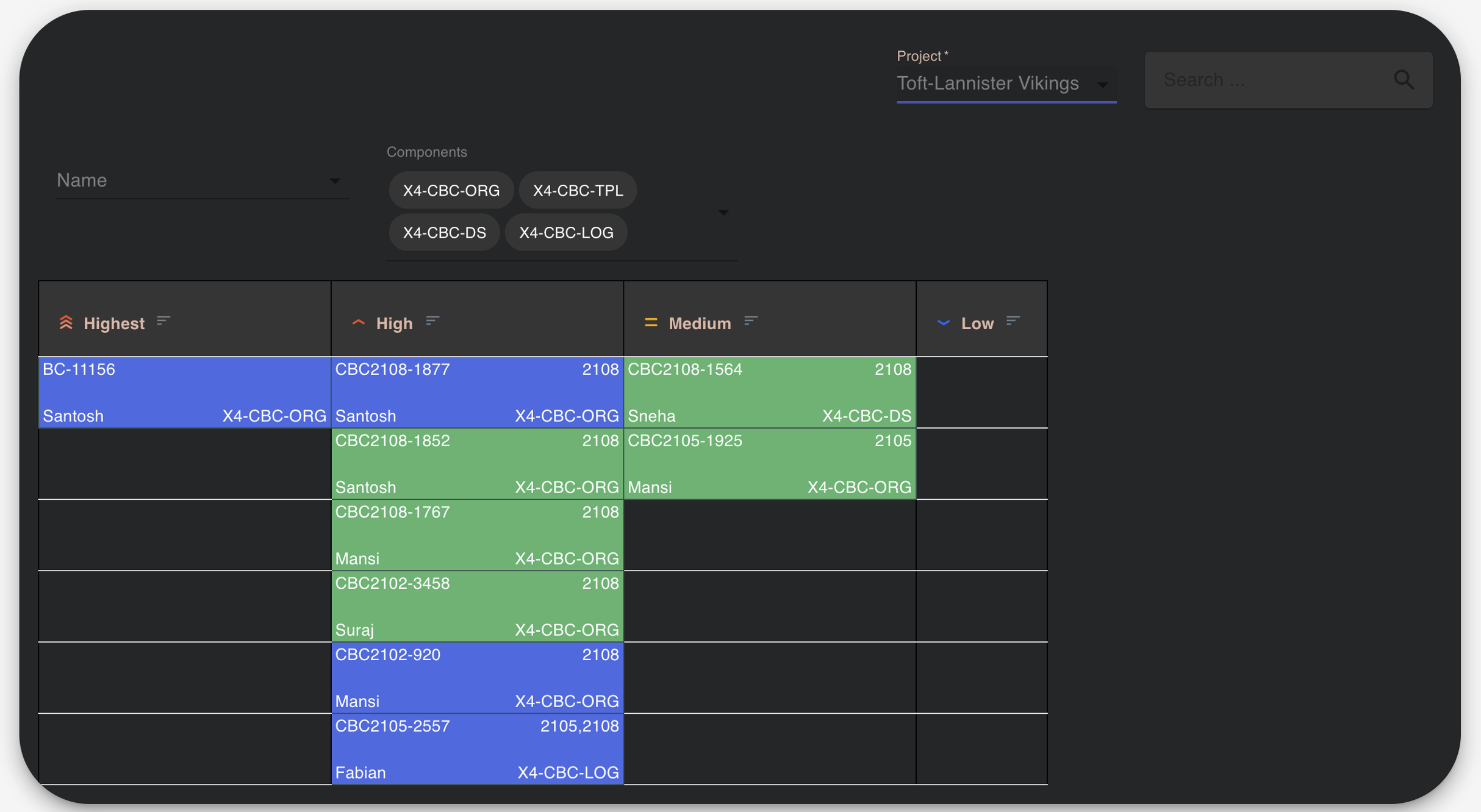Open issue CBC2105-2557 assigned to Fabian
Screen dimensions: 1481x812
tap(477, 749)
